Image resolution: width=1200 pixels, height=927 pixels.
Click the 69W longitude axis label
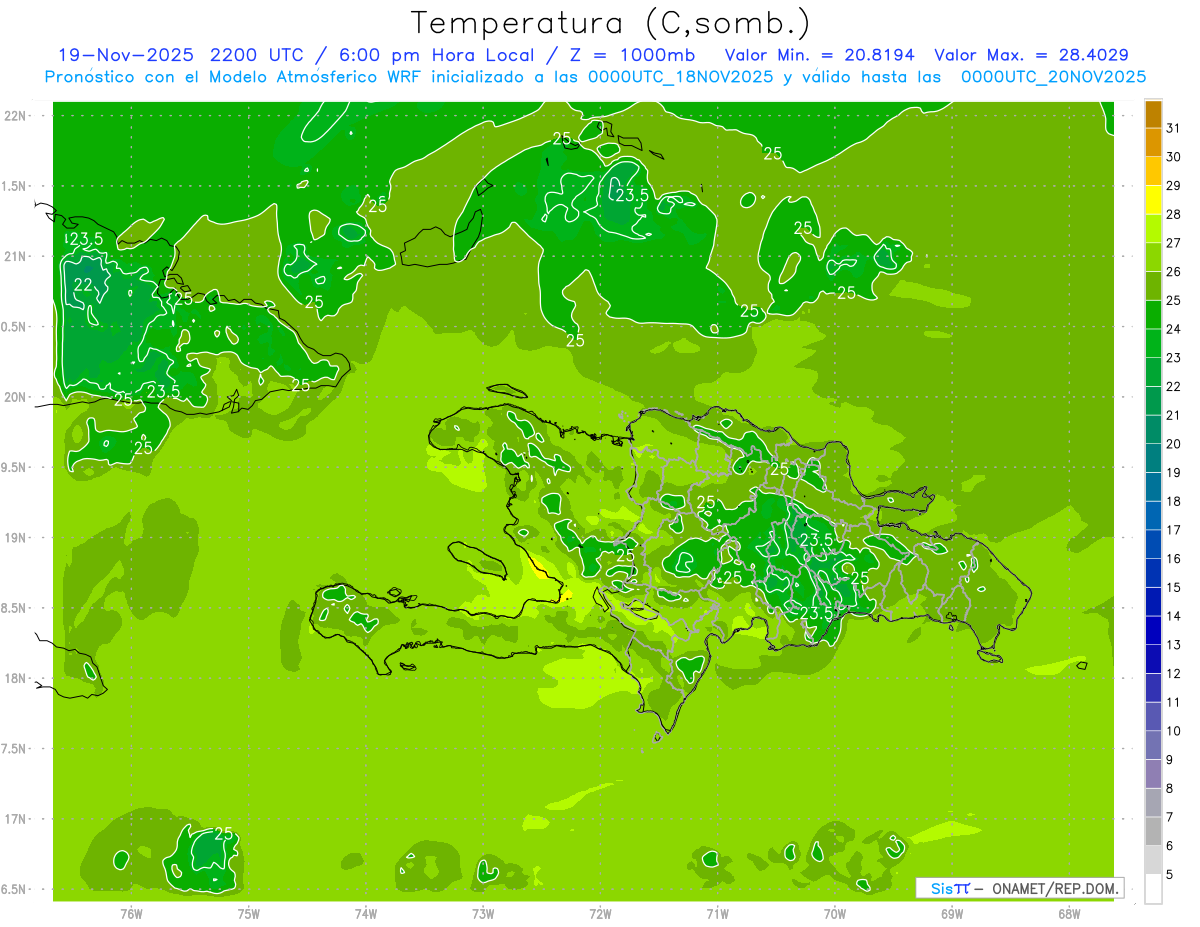tap(952, 914)
